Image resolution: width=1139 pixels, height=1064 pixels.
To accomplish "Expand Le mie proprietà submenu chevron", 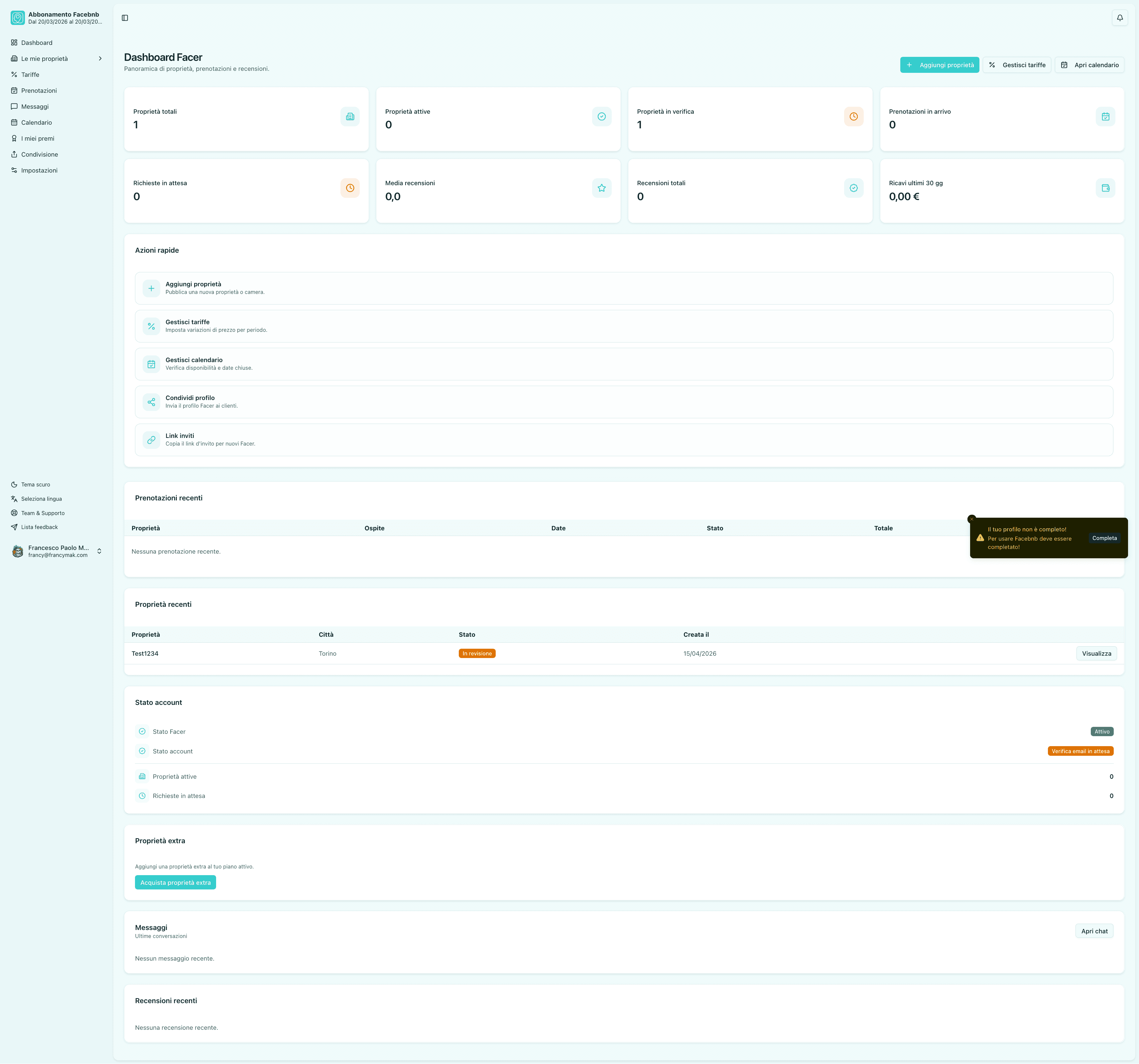I will coord(100,59).
